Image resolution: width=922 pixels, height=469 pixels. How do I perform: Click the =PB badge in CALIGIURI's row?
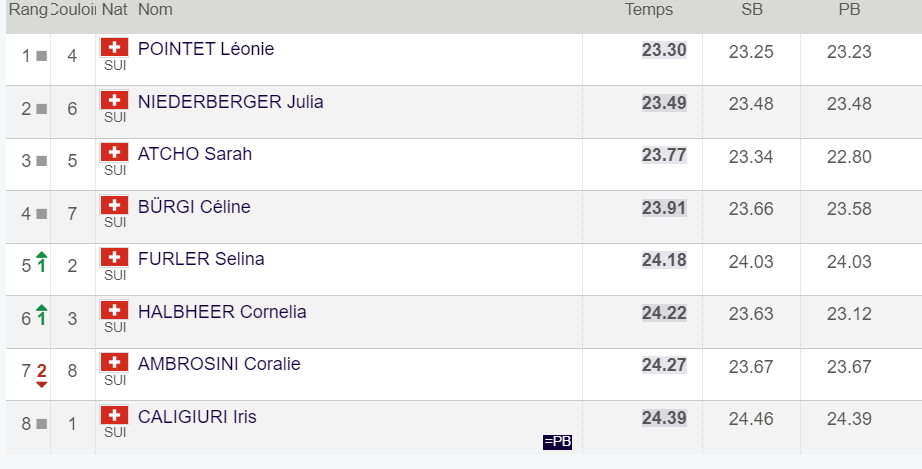557,441
